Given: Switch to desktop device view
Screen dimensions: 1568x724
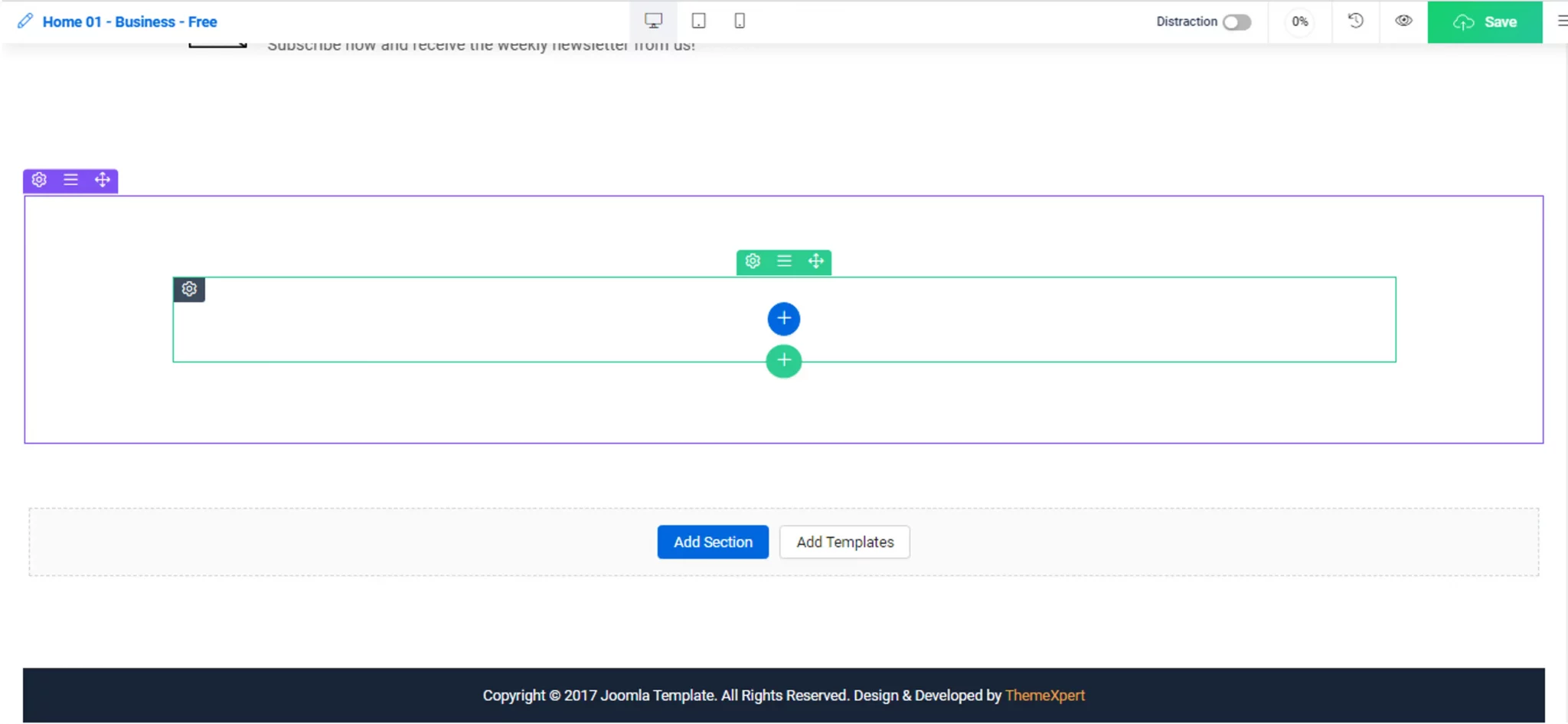Looking at the screenshot, I should coord(653,21).
